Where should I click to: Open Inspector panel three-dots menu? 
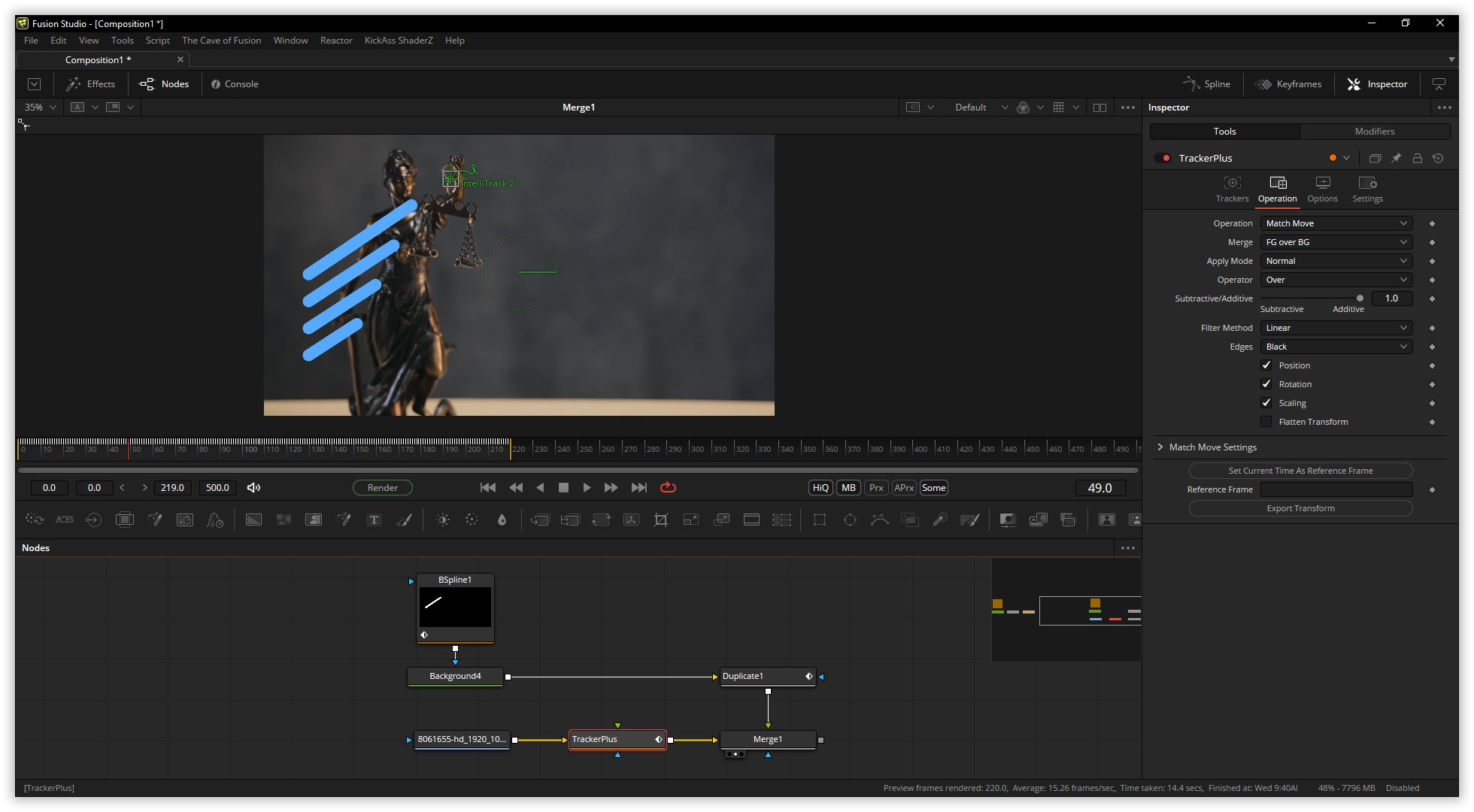pos(1445,108)
